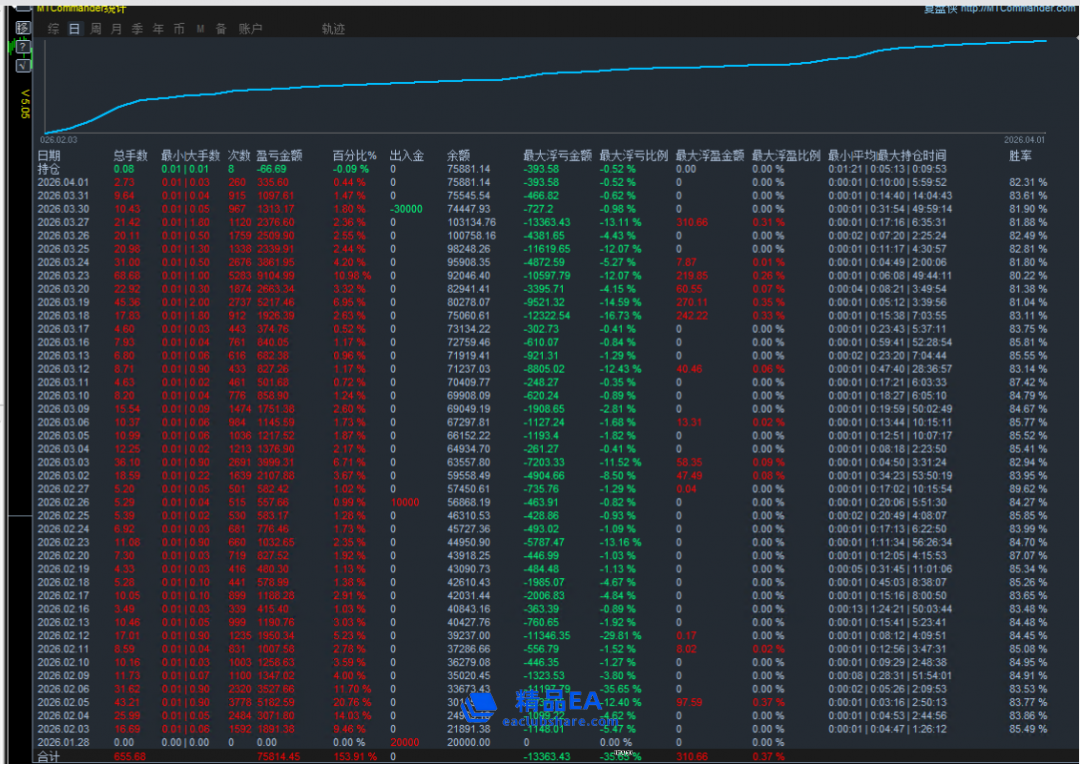Switch to the 账户 account tab
The width and height of the screenshot is (1080, 764).
click(250, 29)
